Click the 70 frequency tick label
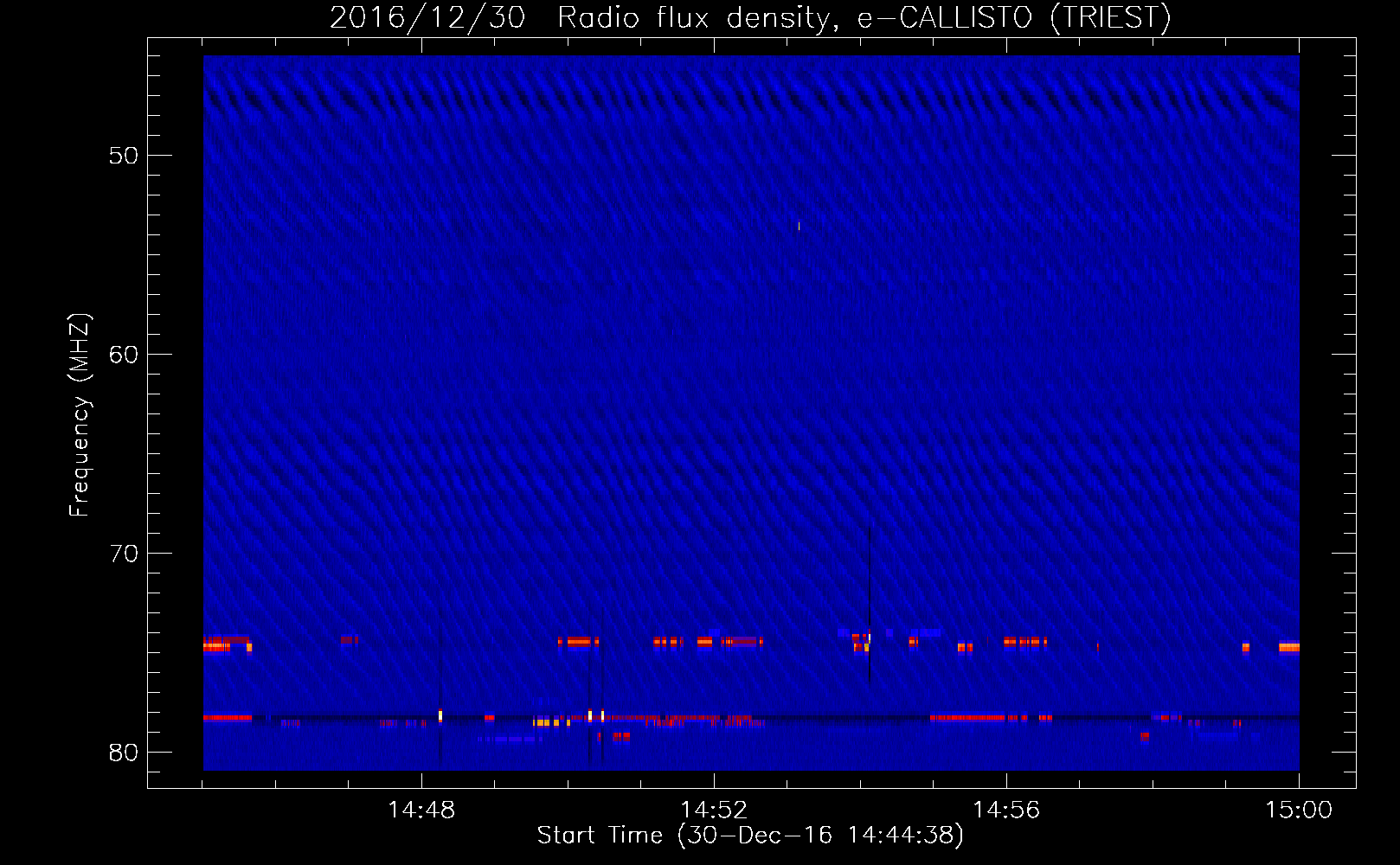Image resolution: width=1400 pixels, height=865 pixels. point(124,554)
